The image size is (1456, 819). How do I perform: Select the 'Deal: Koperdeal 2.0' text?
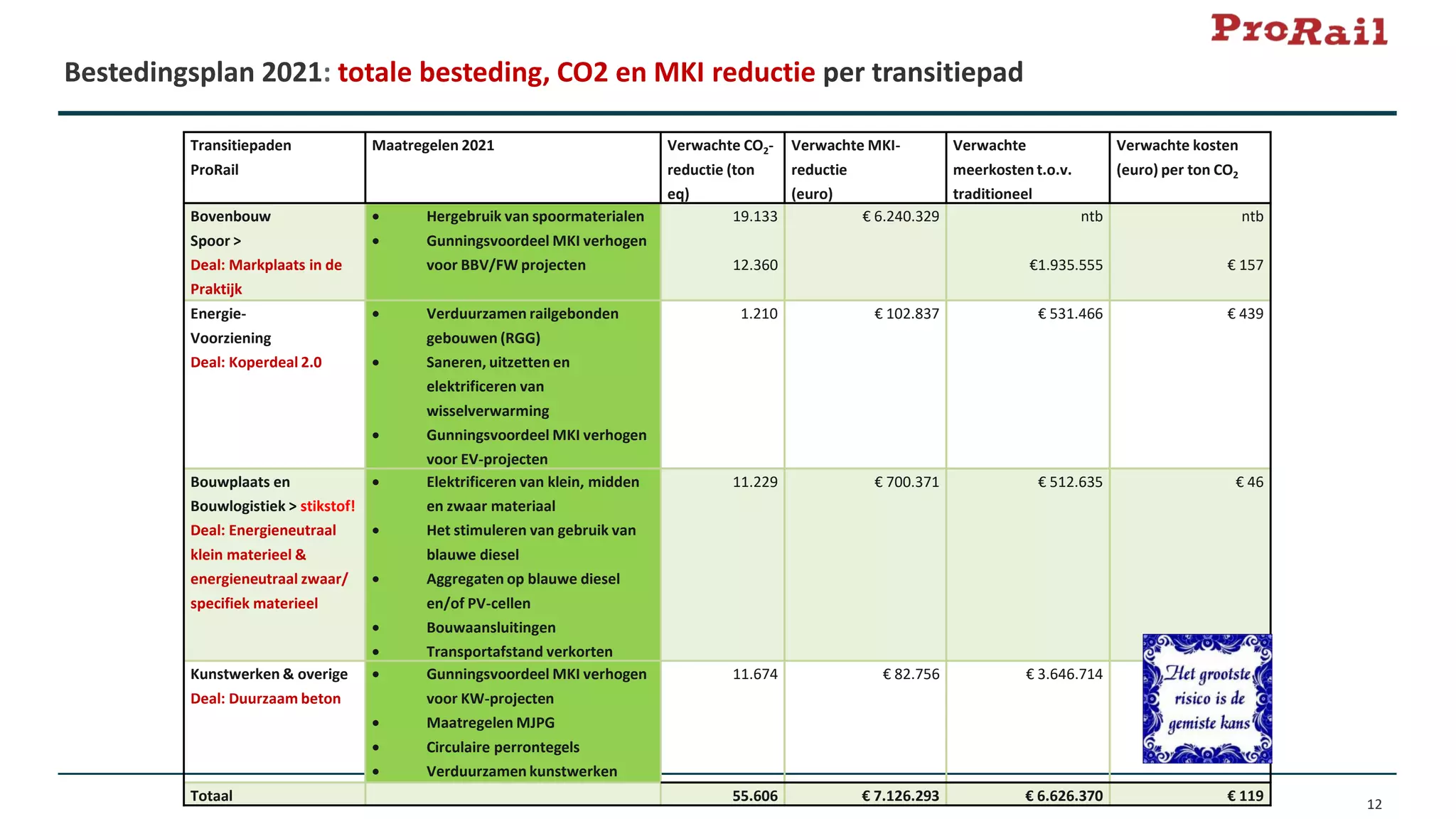click(256, 363)
